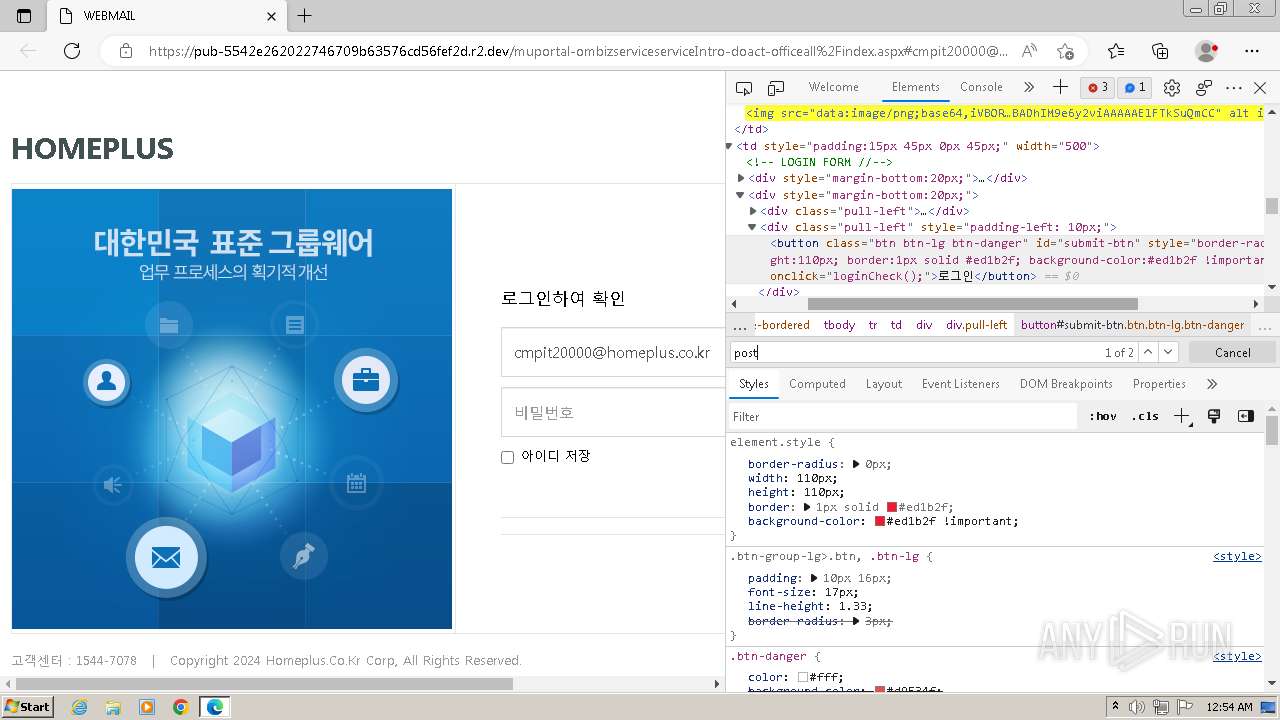Open browser Collections
Image resolution: width=1280 pixels, height=720 pixels.
coord(1160,51)
